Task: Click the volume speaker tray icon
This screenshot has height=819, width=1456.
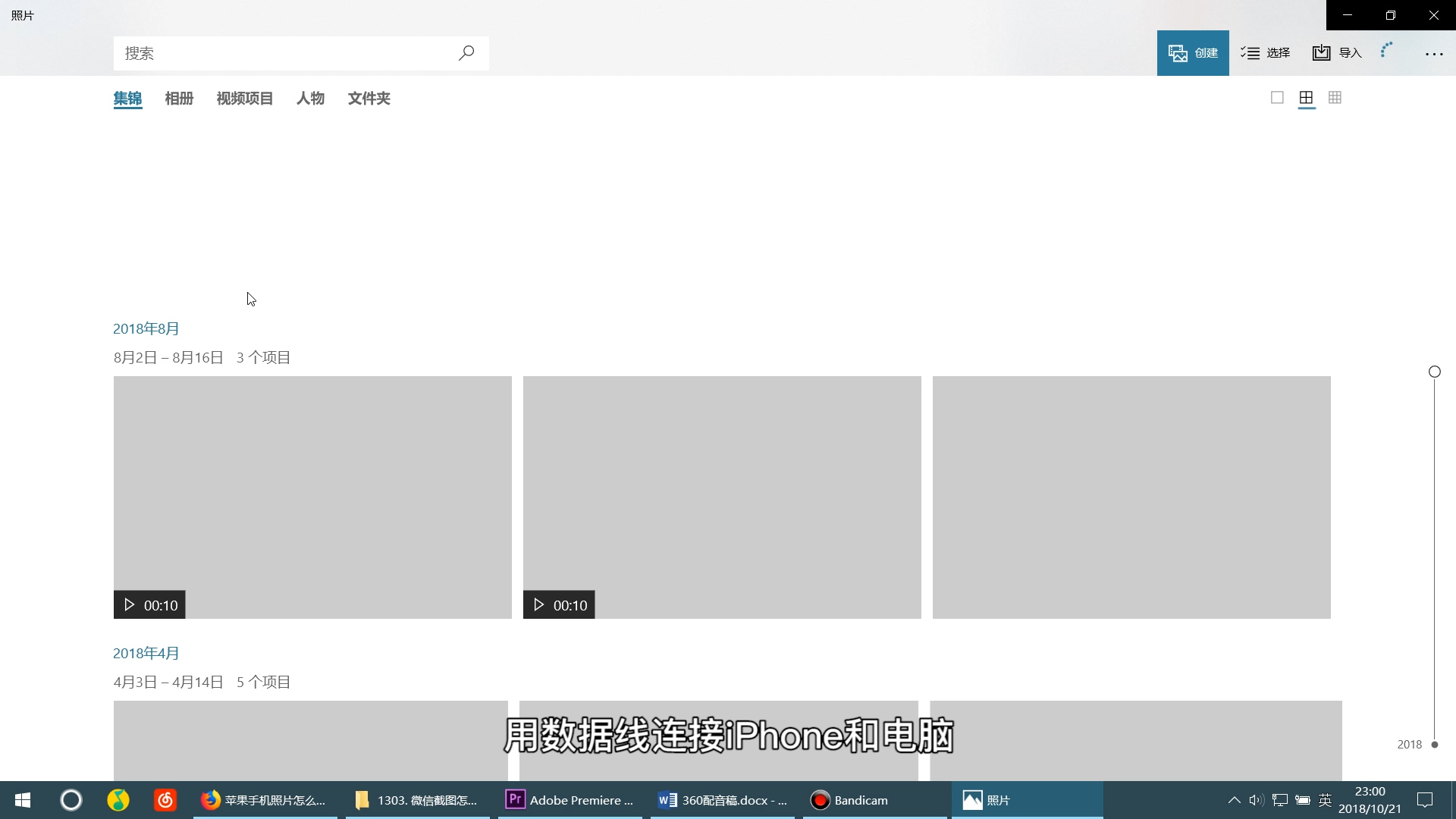Action: (1257, 800)
